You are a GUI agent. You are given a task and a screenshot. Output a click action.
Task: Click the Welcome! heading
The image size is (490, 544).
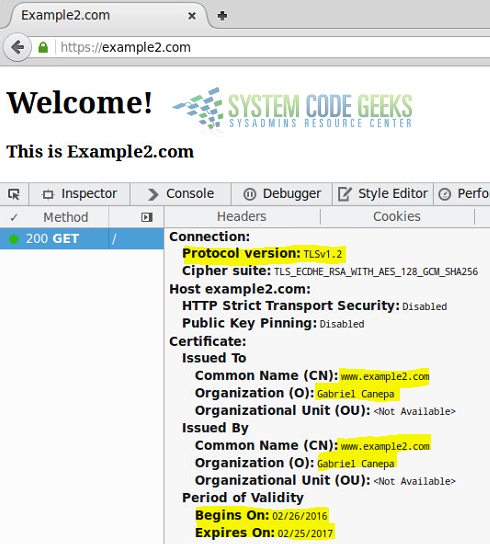click(79, 102)
